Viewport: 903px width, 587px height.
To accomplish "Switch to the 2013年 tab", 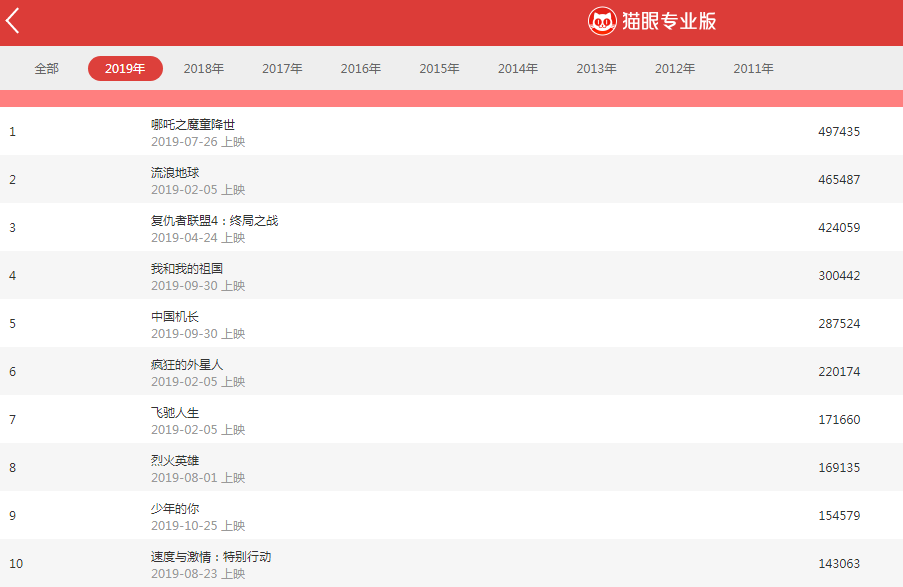I will (x=597, y=69).
